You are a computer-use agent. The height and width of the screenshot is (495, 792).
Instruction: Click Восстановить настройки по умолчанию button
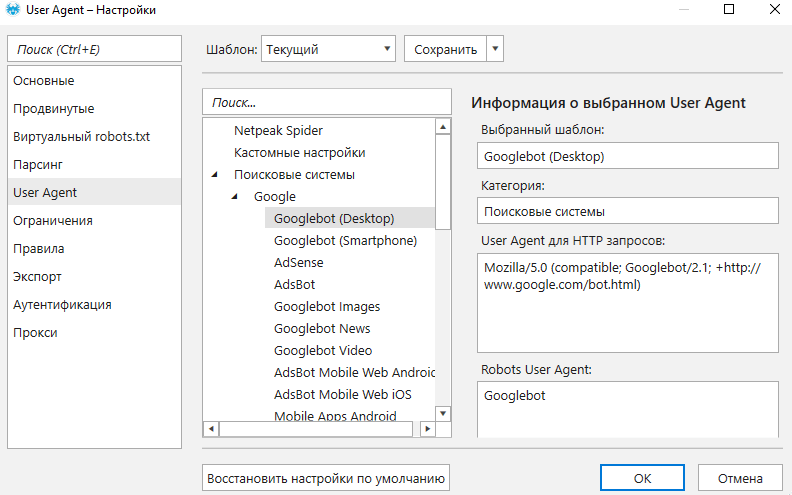tap(326, 478)
